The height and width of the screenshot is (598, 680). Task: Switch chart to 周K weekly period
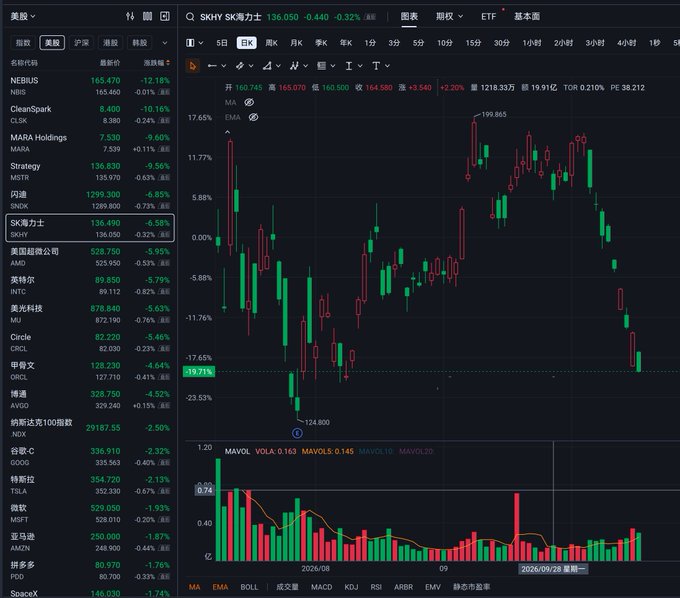pos(271,42)
